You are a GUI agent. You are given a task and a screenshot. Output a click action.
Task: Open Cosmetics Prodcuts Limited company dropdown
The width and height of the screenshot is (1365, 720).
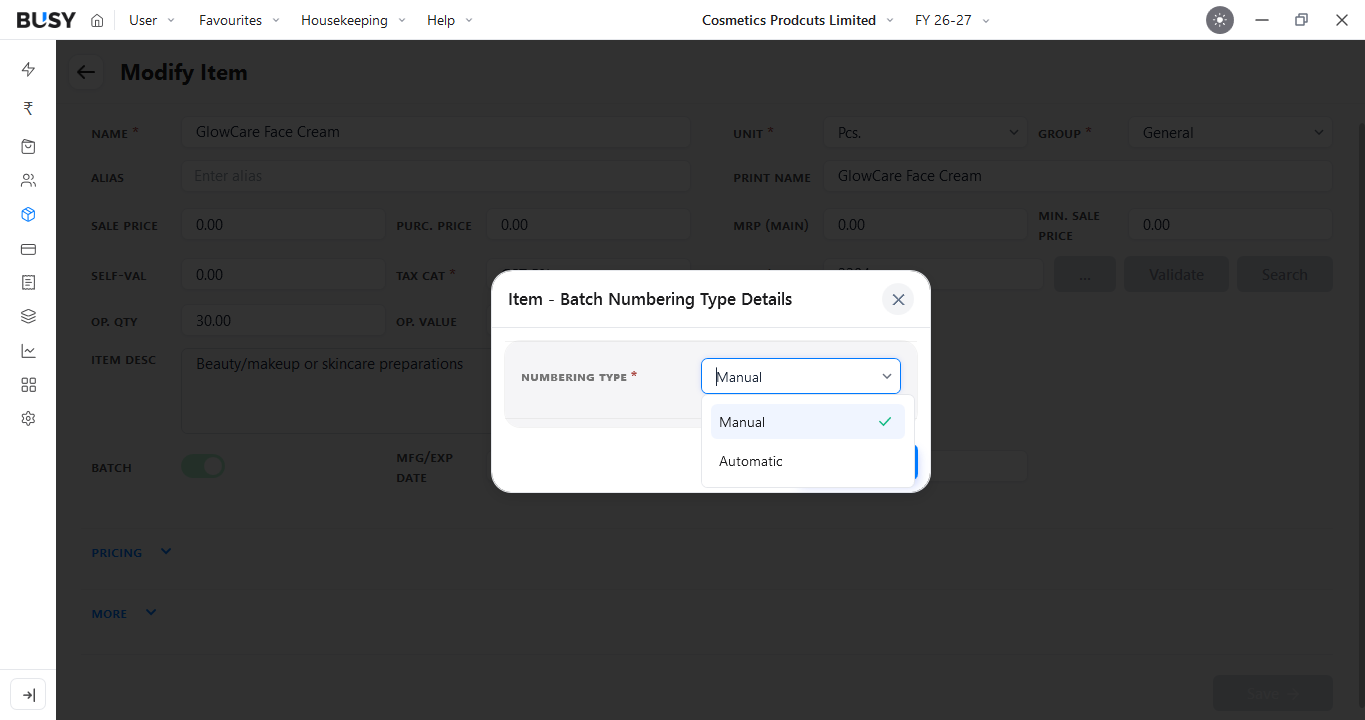tap(797, 20)
